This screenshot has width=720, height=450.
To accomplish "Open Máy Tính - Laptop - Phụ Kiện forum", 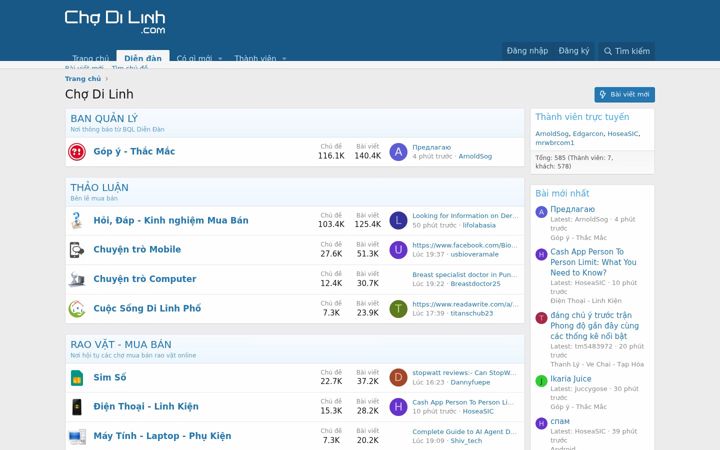I will [x=162, y=436].
